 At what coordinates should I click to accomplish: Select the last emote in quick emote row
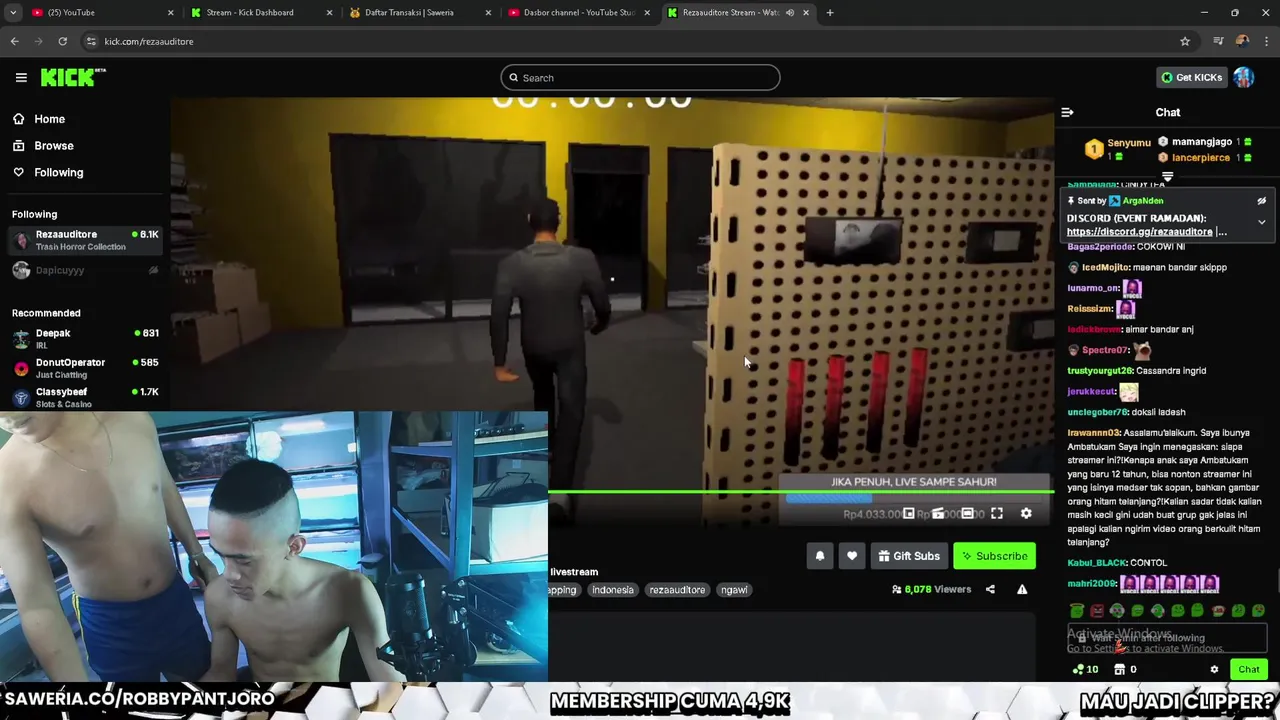[x=1258, y=610]
